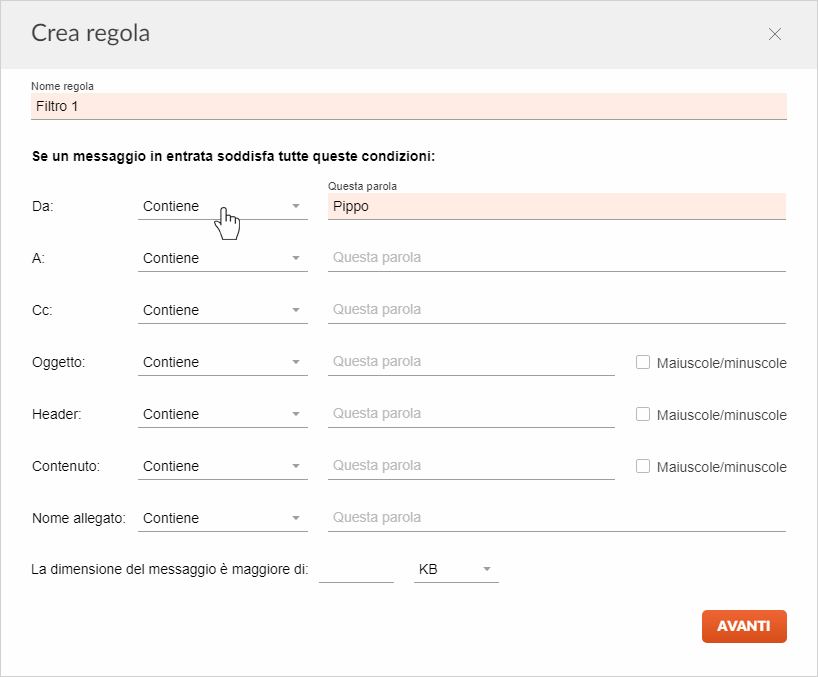Focus the A row Questa parola field
This screenshot has width=818, height=677.
pos(556,258)
